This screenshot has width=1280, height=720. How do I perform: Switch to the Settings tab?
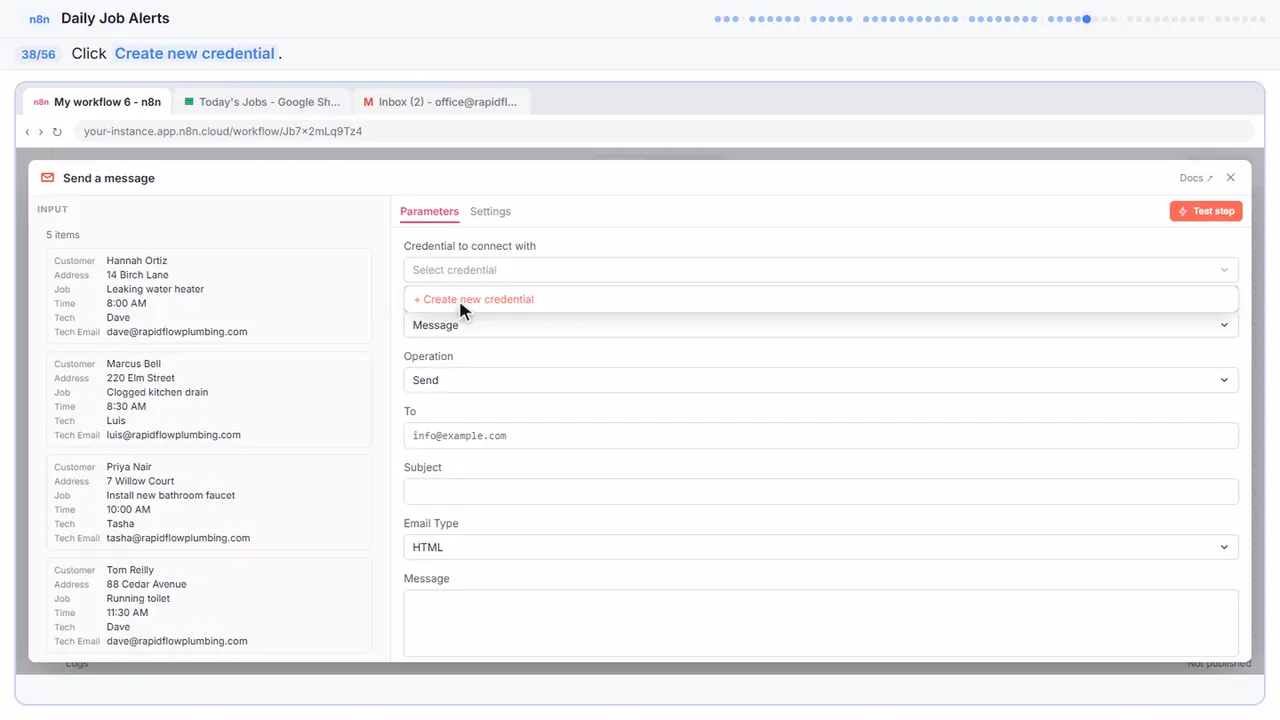click(490, 211)
